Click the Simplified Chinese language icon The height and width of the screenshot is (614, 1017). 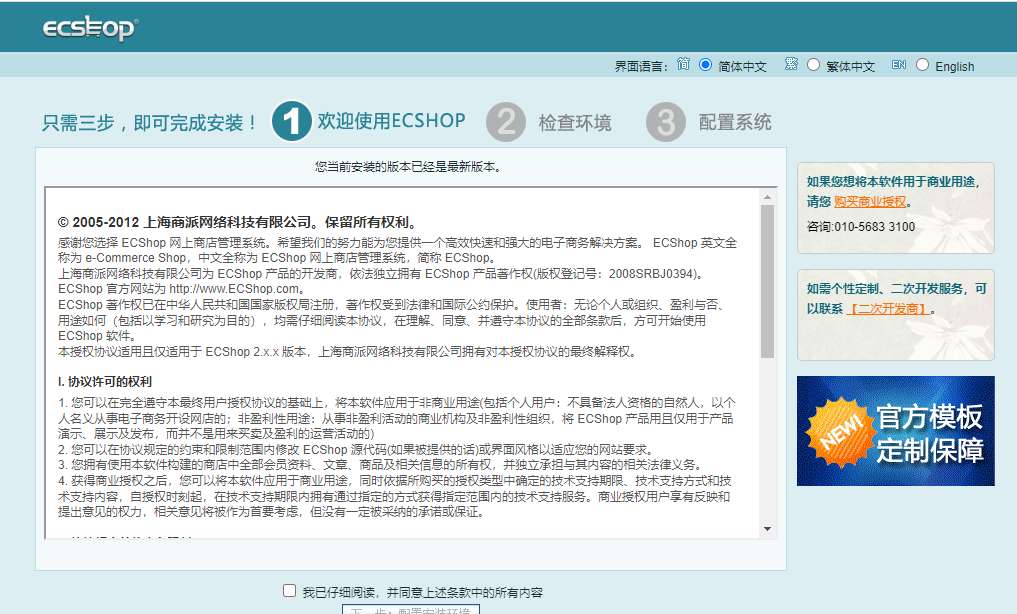[x=684, y=64]
